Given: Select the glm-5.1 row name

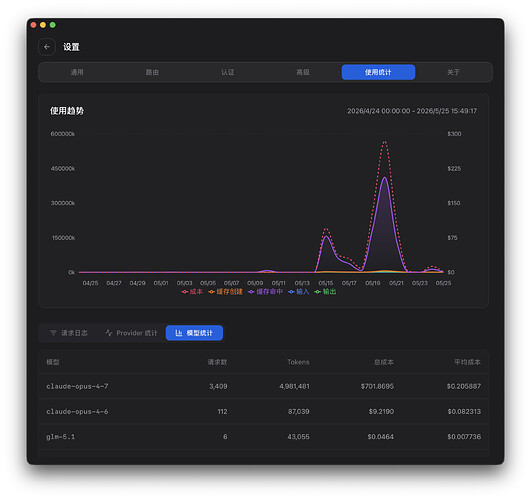Looking at the screenshot, I should click(60, 437).
